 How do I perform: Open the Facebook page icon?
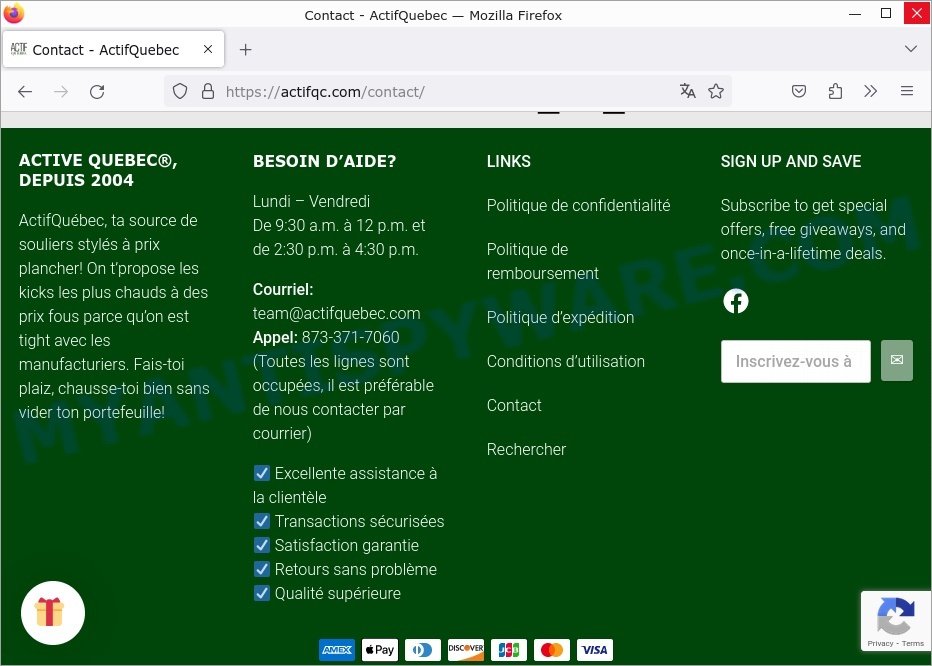click(x=736, y=301)
